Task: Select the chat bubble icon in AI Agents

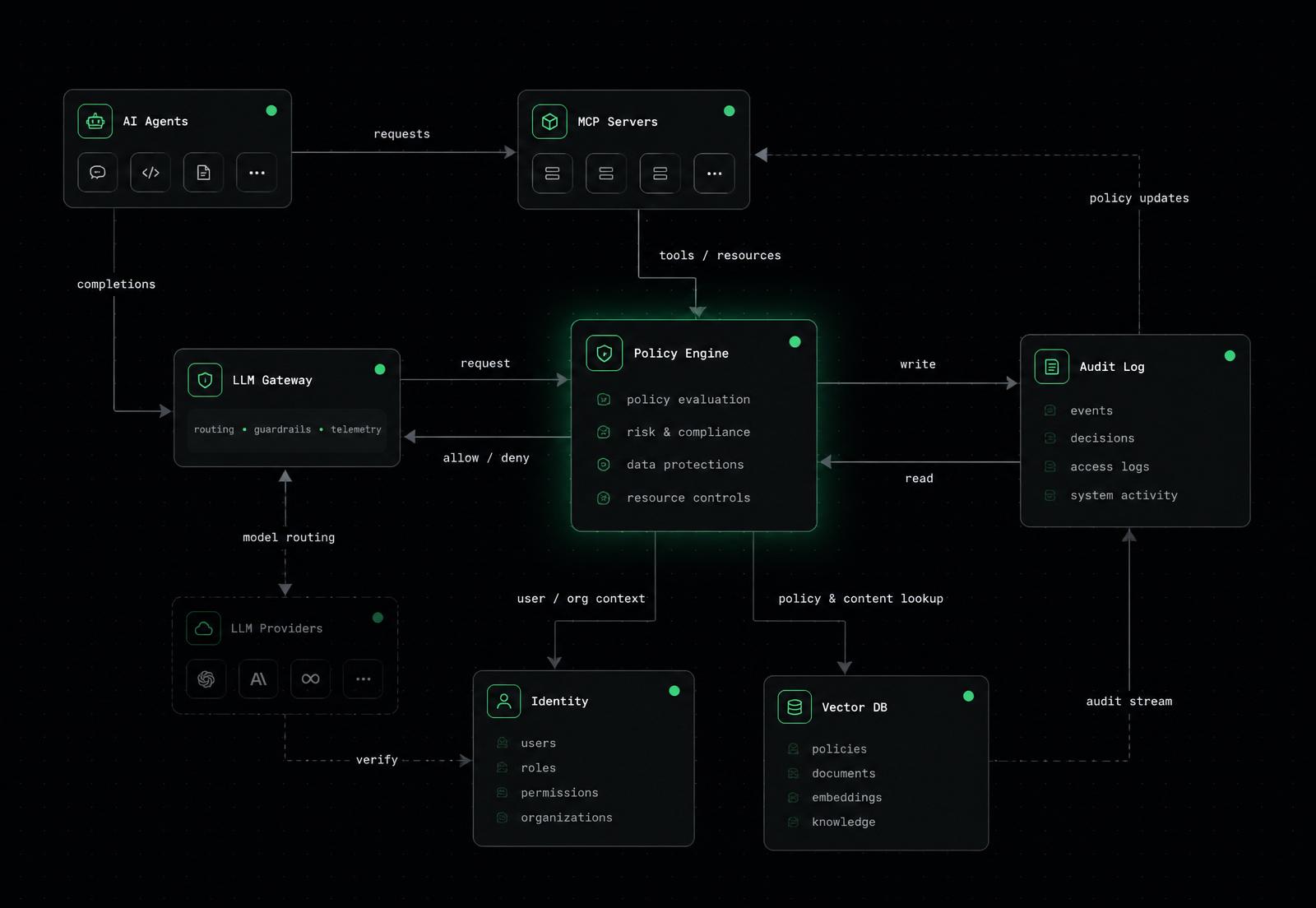Action: (98, 173)
